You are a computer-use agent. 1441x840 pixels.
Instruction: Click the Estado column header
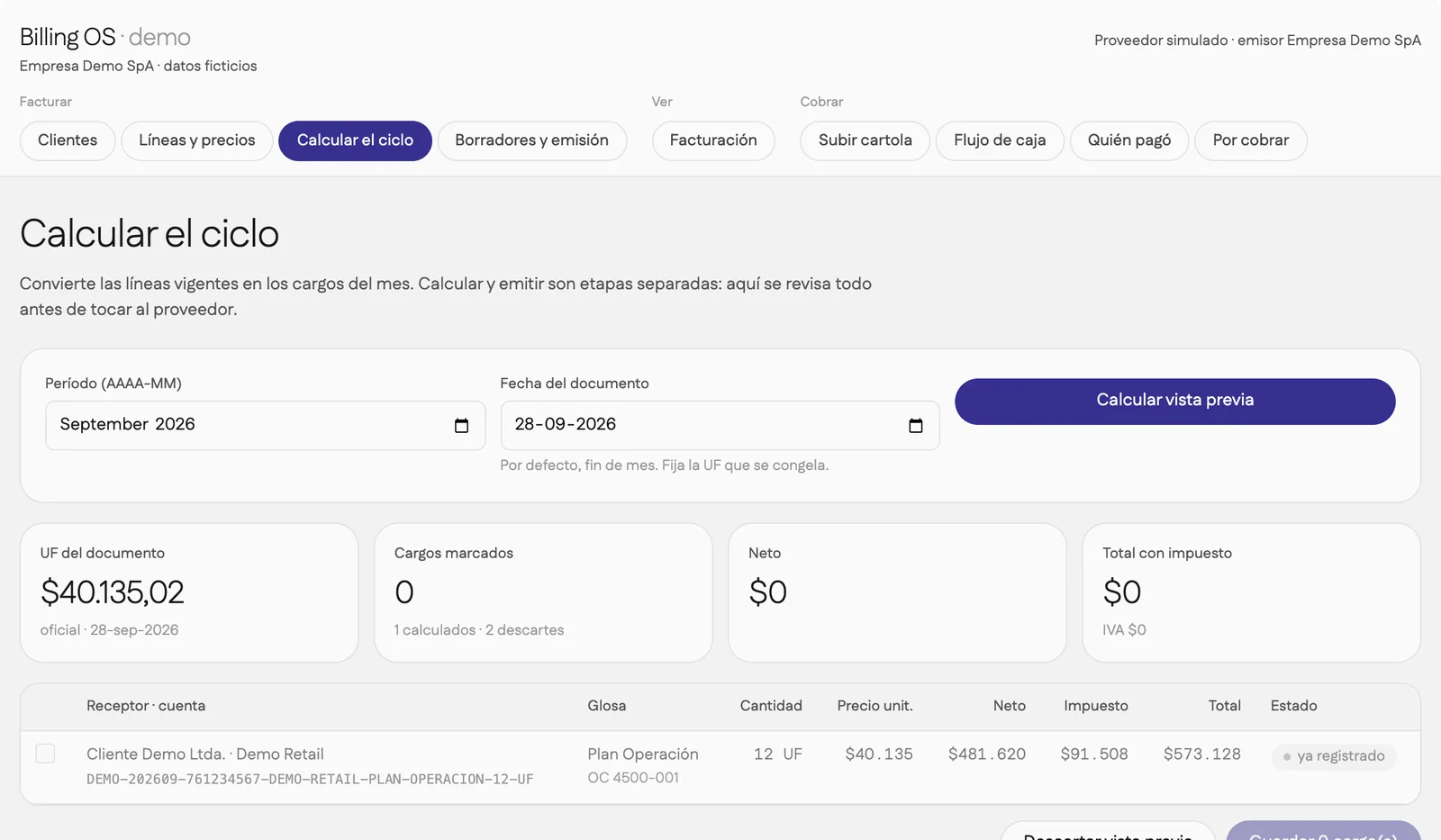pos(1294,706)
